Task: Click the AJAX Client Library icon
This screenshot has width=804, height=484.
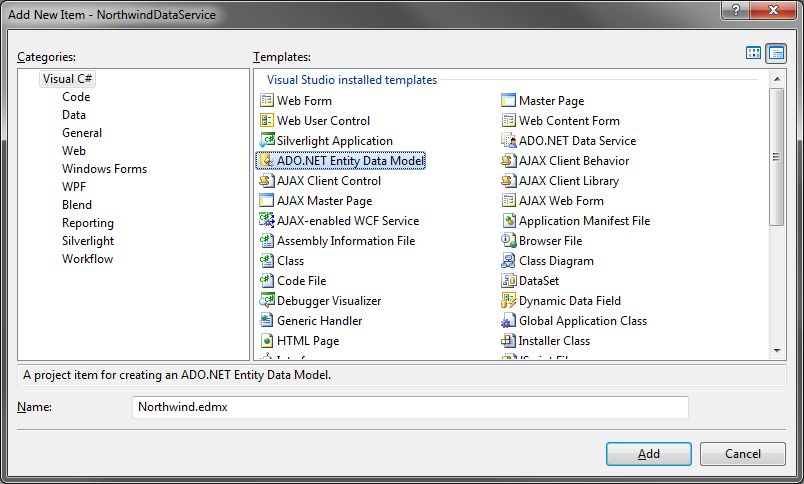Action: [x=508, y=180]
